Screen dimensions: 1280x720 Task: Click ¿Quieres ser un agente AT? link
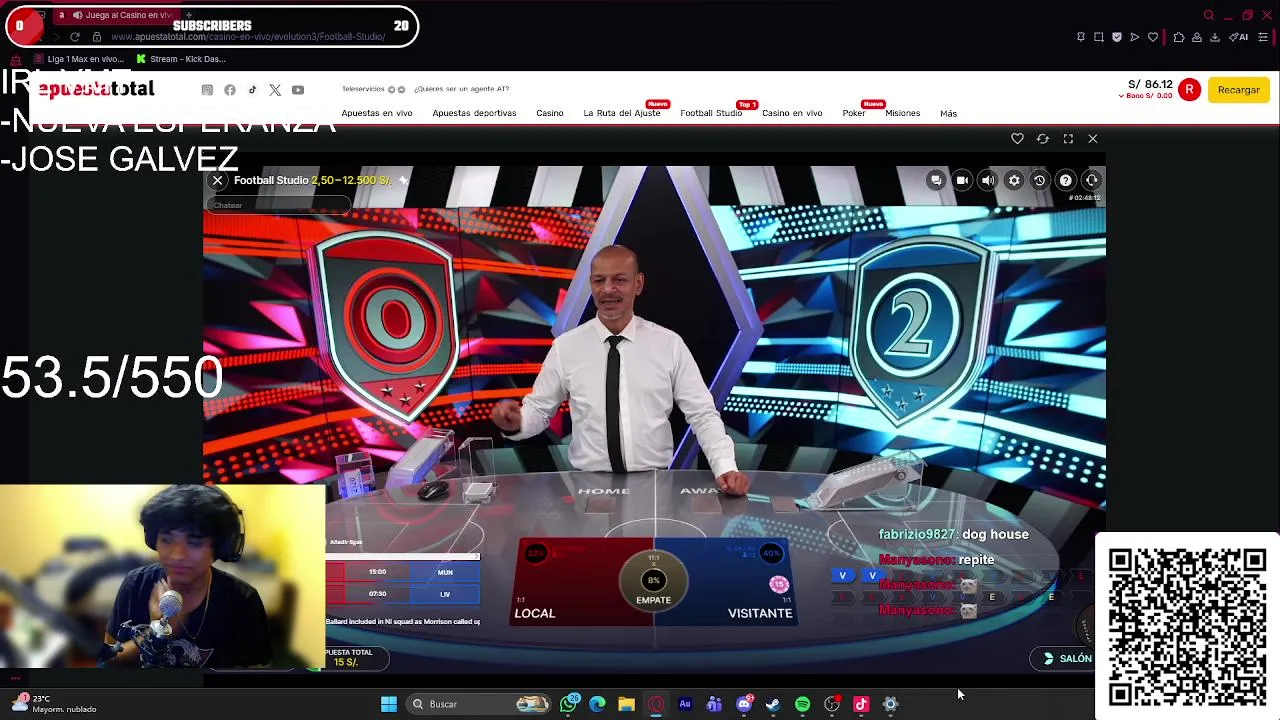[x=462, y=89]
